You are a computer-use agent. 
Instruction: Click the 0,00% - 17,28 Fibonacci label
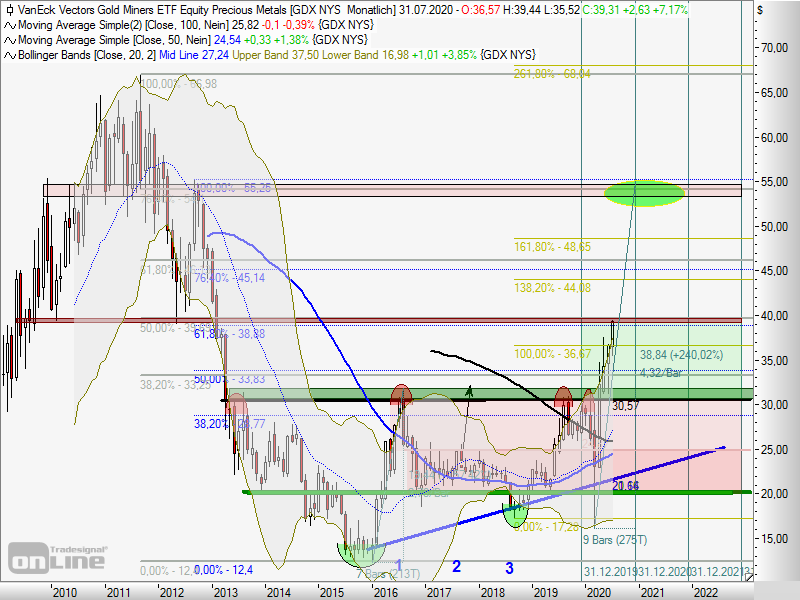(546, 527)
